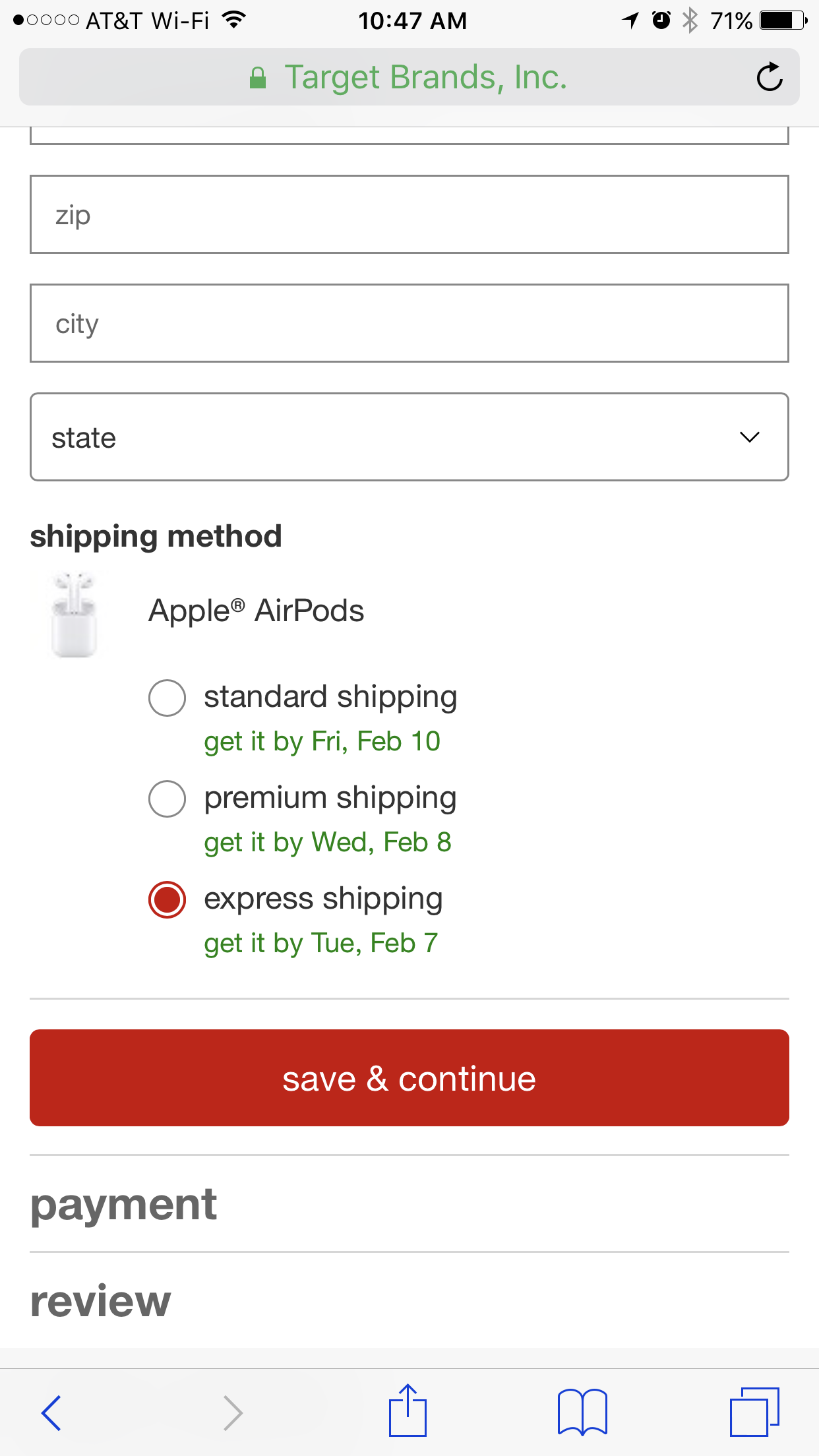Open the Safari share sheet icon
Screen dimensions: 819x1456
[x=408, y=1411]
